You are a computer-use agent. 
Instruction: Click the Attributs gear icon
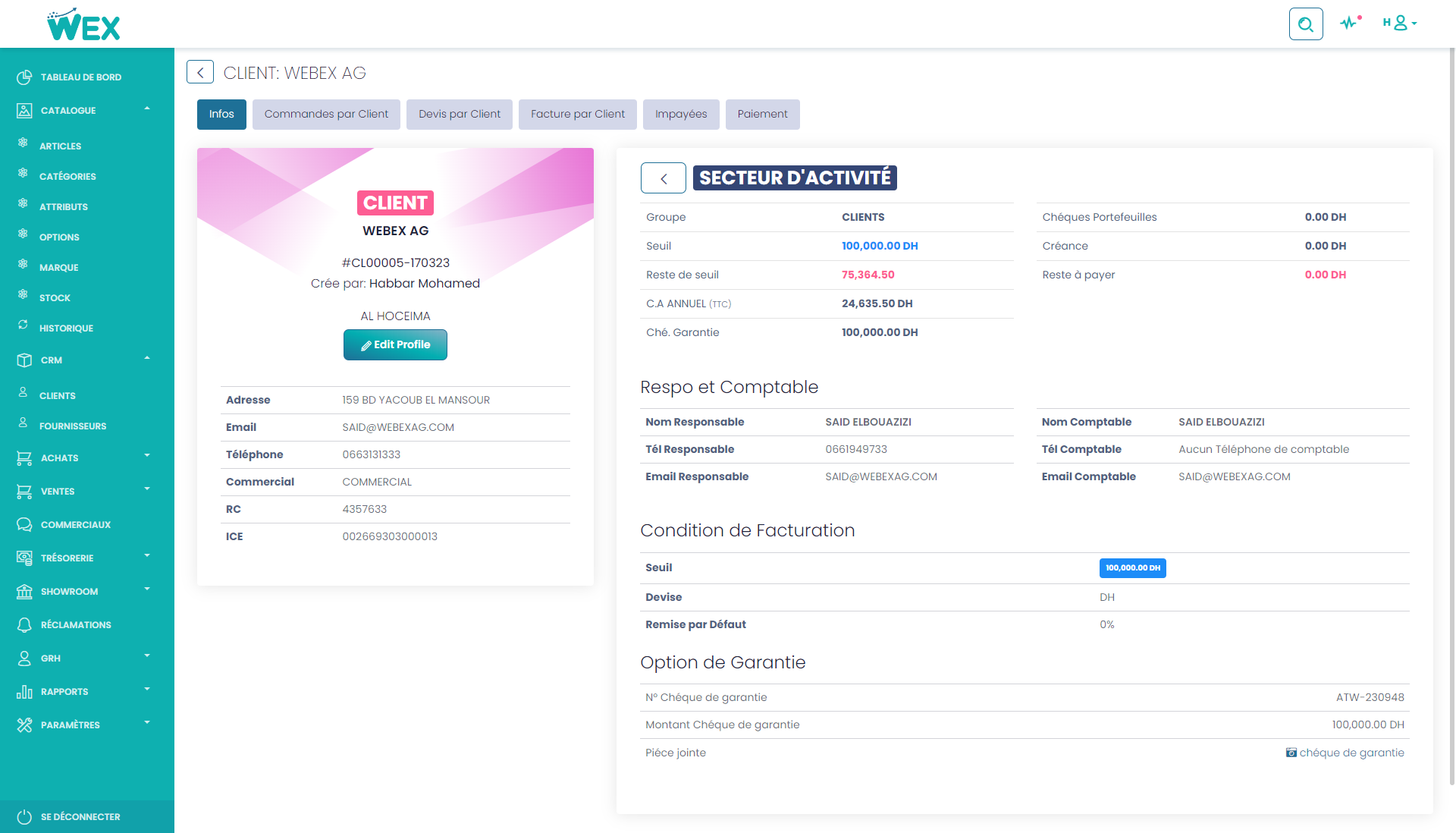click(23, 203)
